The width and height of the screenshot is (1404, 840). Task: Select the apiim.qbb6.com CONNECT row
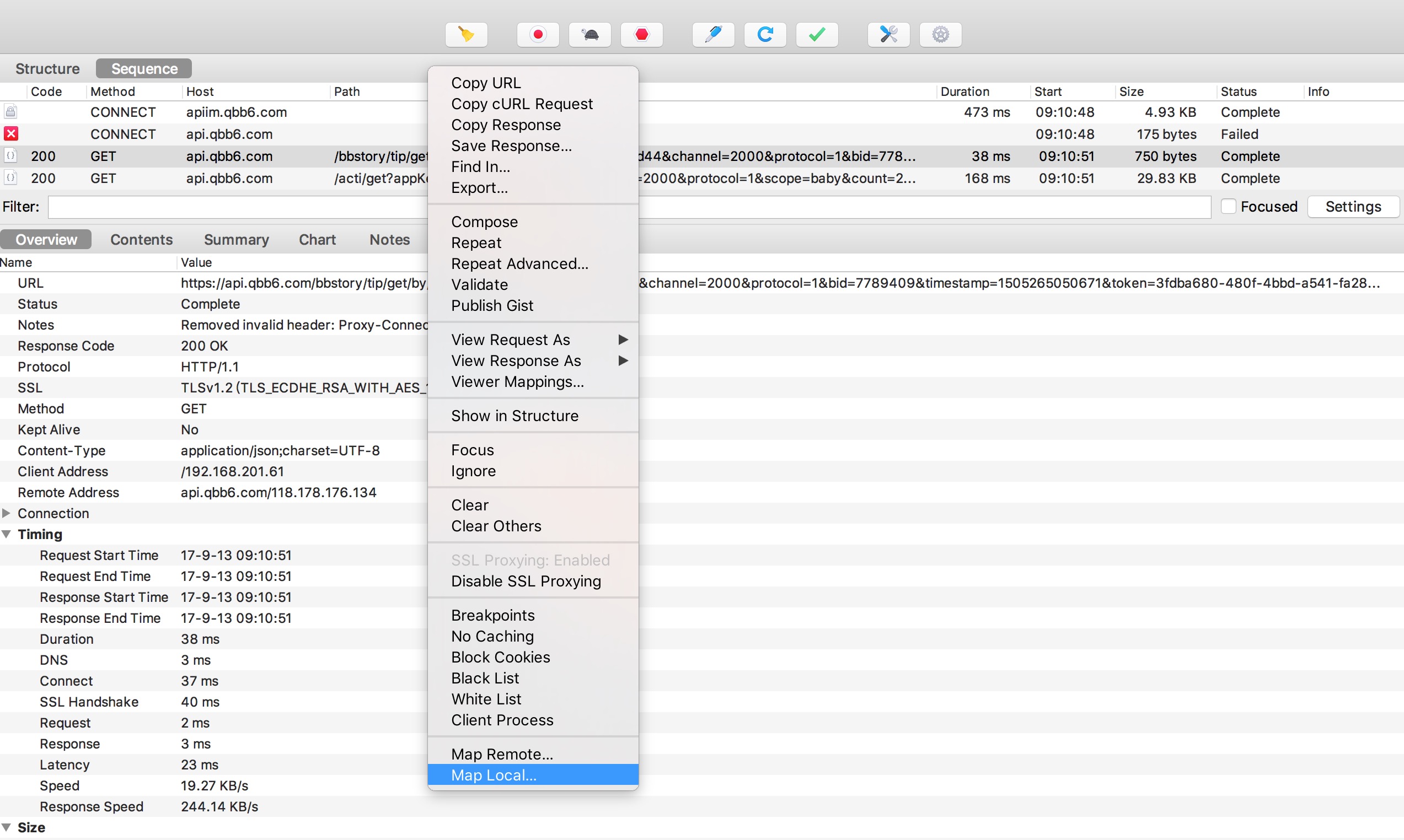coord(702,112)
